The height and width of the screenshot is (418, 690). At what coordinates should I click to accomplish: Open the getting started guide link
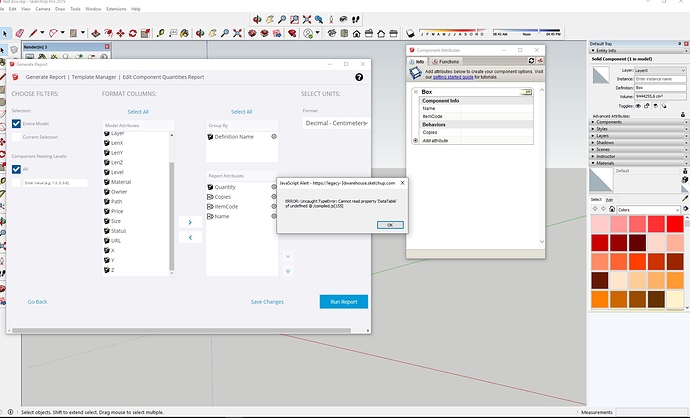pyautogui.click(x=453, y=77)
